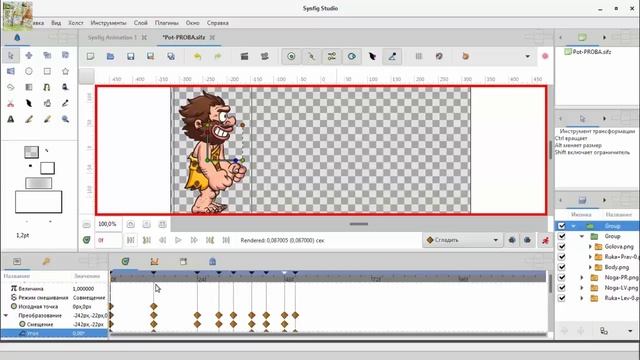The image size is (640, 360).
Task: Click the current frame field 0f
Action: (x=109, y=240)
